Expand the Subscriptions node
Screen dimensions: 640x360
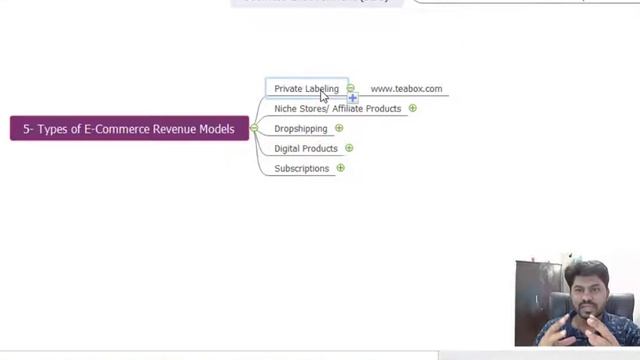pos(340,168)
